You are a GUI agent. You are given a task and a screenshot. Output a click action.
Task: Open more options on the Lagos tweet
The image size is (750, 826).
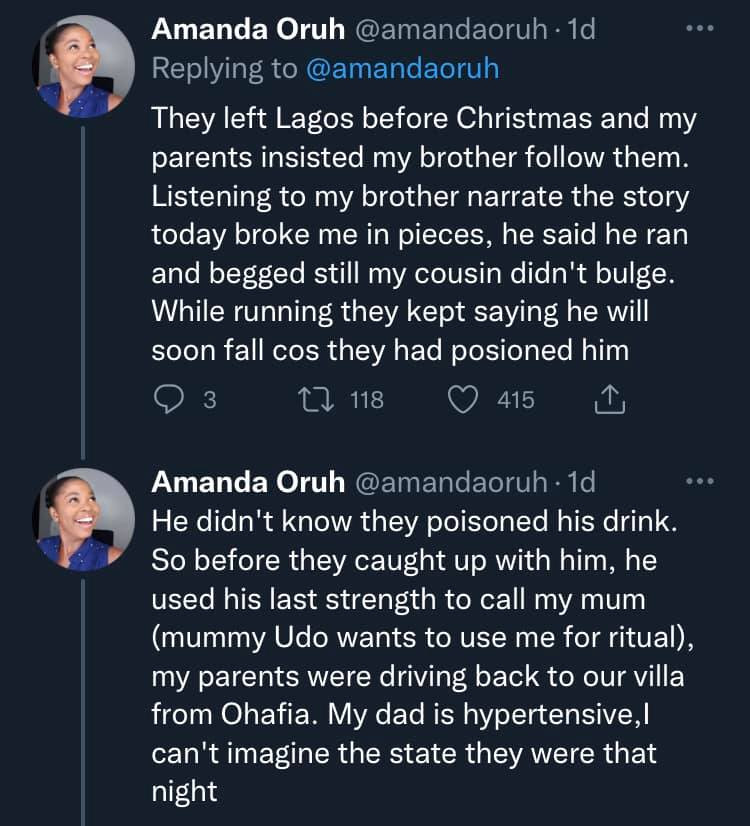click(x=700, y=29)
